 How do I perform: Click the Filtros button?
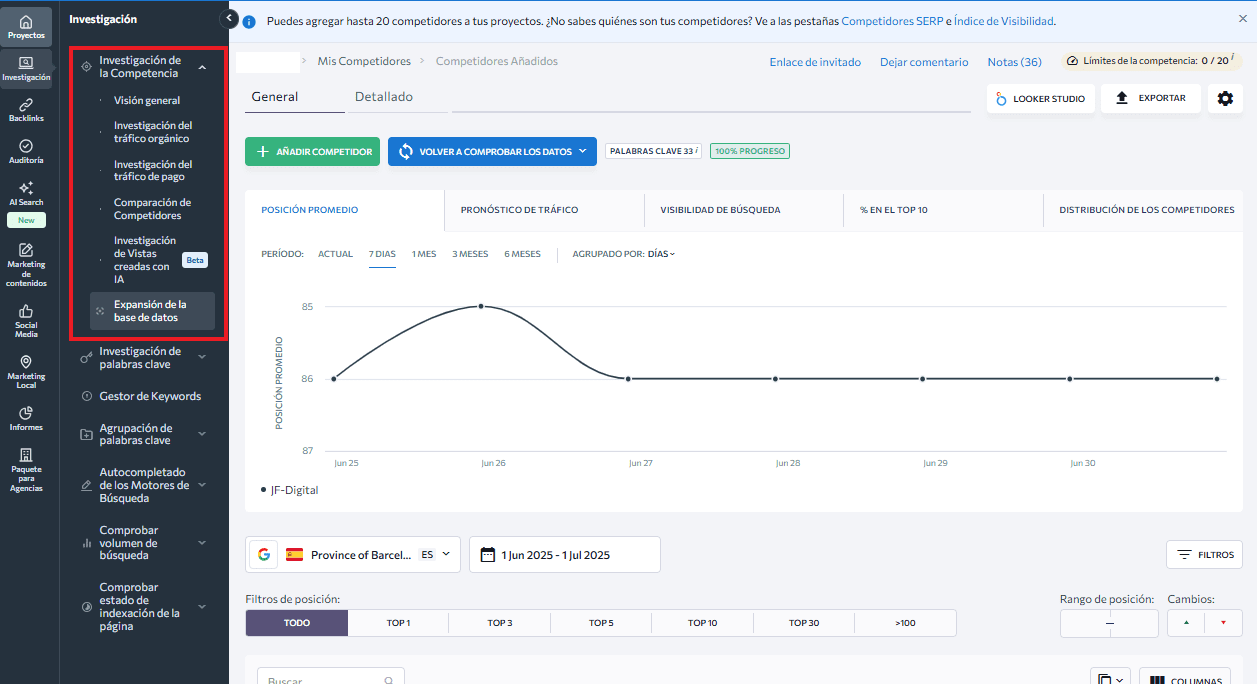pos(1204,554)
